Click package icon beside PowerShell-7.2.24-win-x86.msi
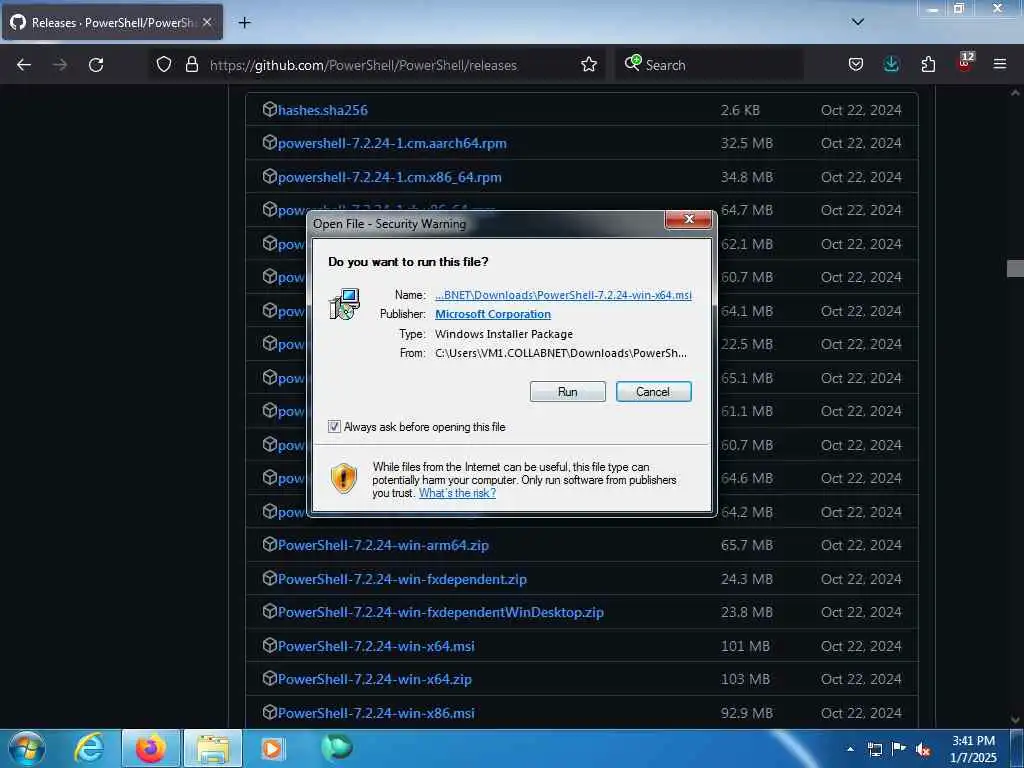 point(270,712)
